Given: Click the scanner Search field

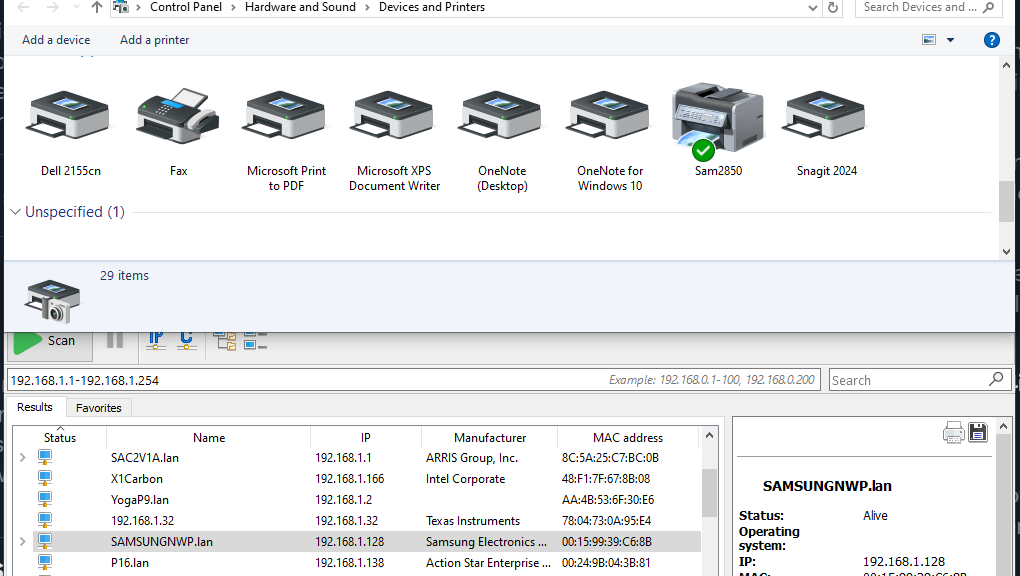Looking at the screenshot, I should [920, 380].
